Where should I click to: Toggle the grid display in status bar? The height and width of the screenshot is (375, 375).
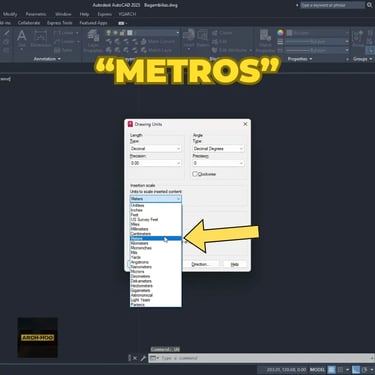coord(332,370)
